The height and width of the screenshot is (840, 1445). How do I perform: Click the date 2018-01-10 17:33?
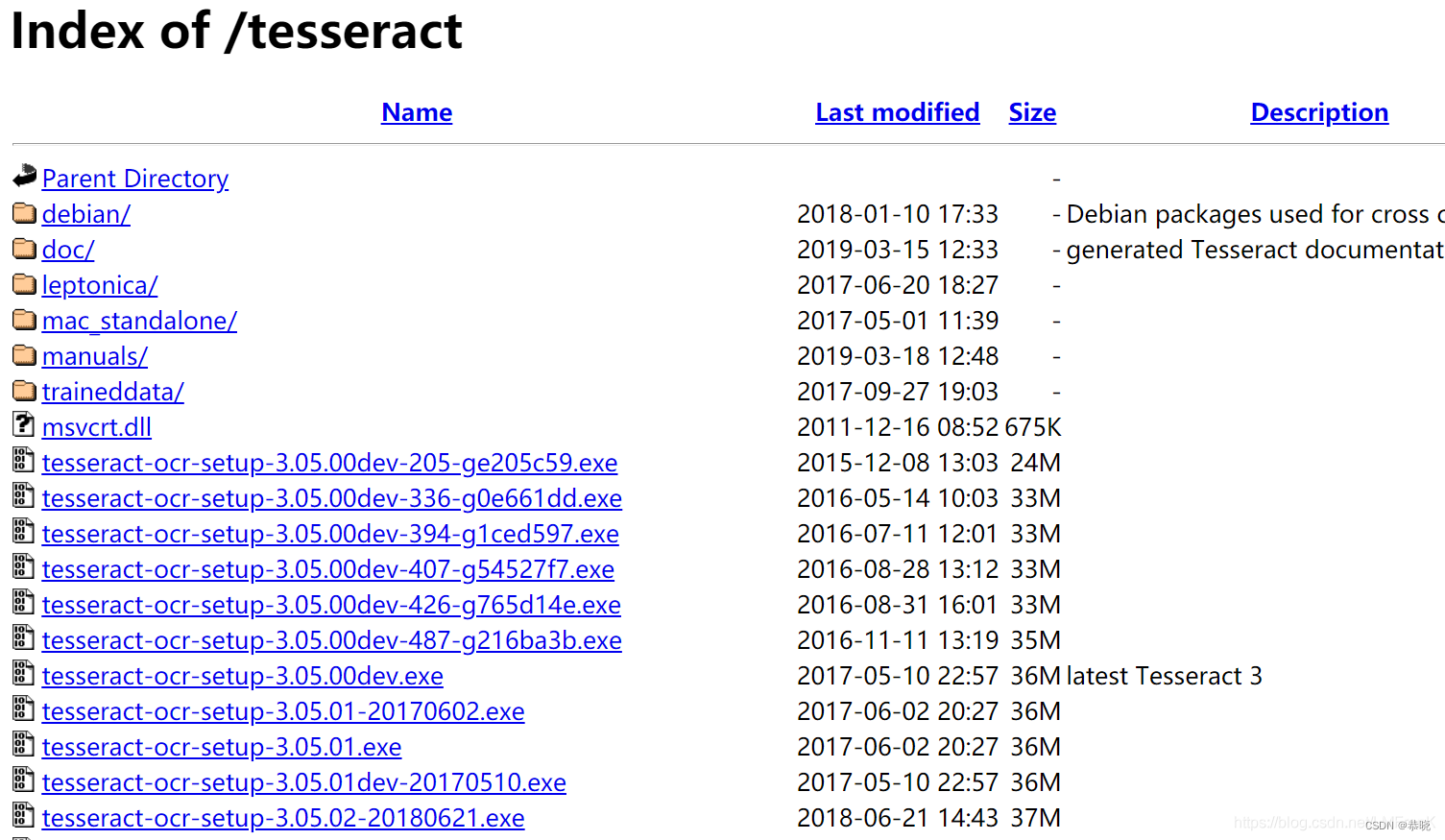[898, 214]
